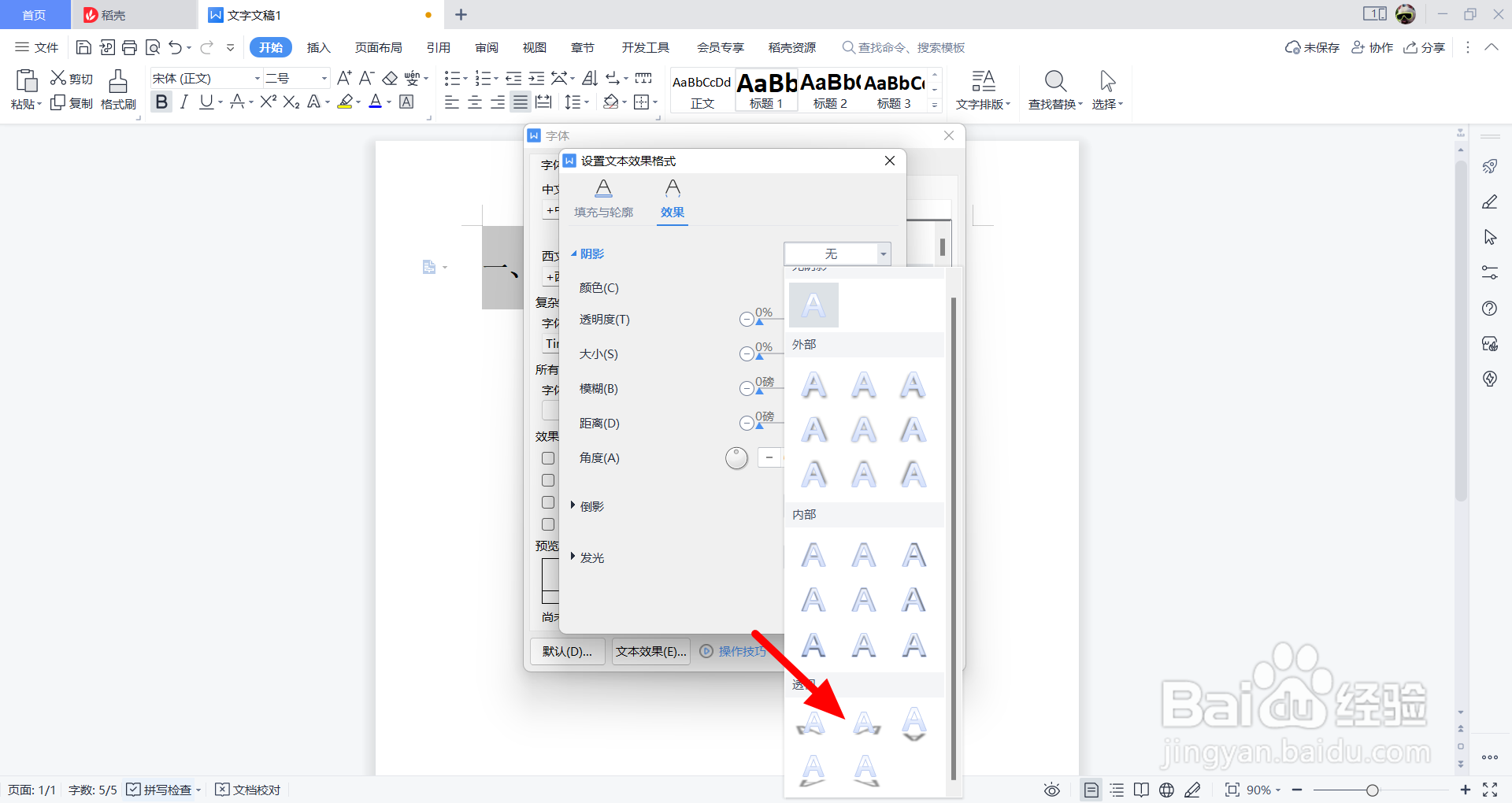Viewport: 1512px width, 803px height.
Task: Click the Collaborate button
Action: point(1373,48)
